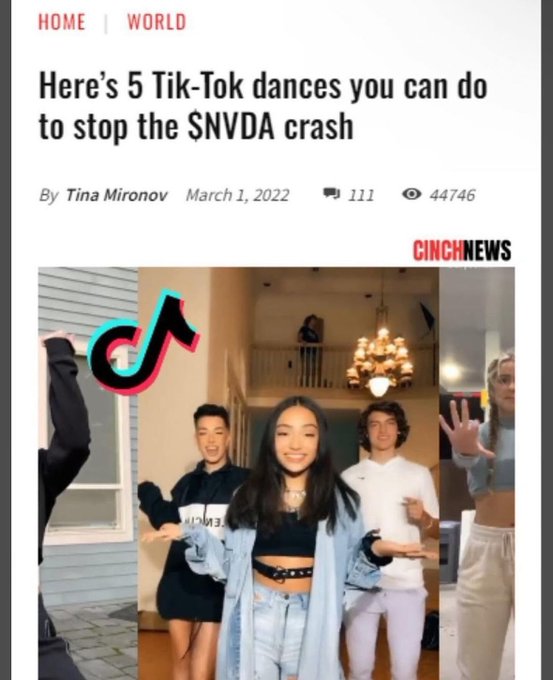
Task: Click the CINCHNEWS logo
Action: pos(462,251)
